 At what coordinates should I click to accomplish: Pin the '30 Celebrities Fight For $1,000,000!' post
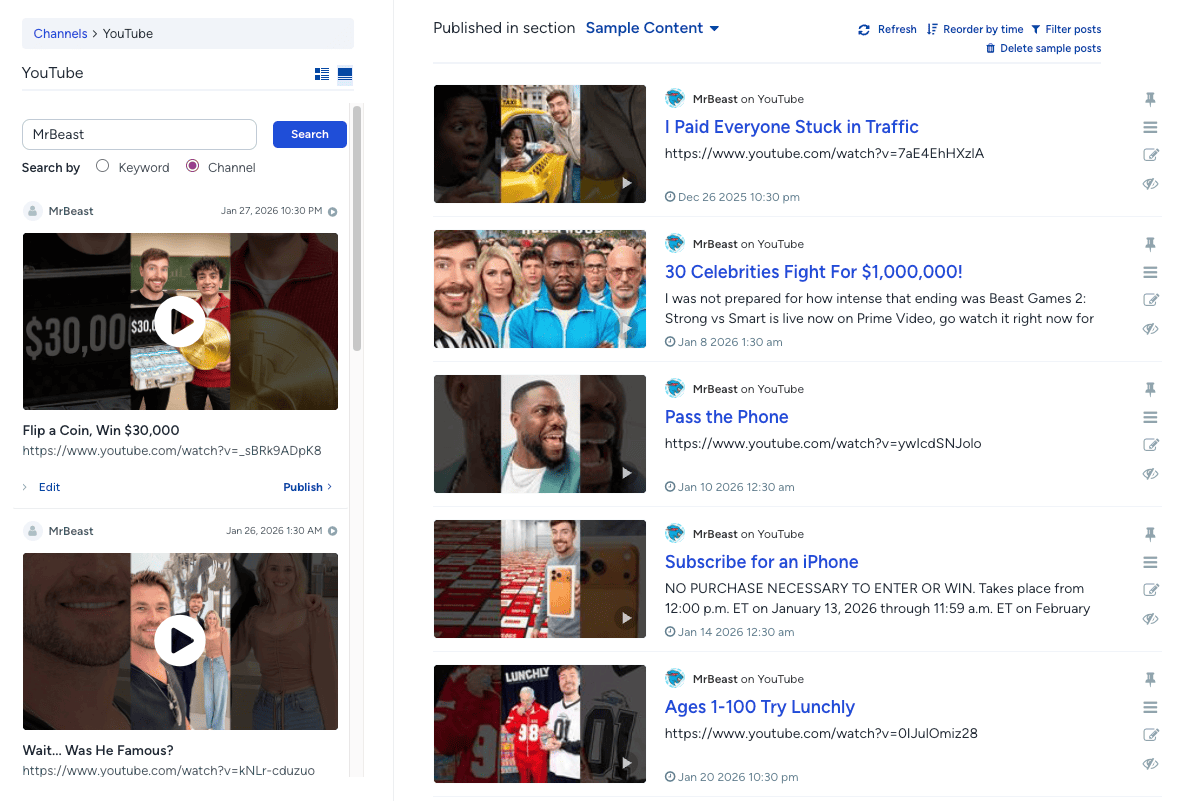[1150, 244]
